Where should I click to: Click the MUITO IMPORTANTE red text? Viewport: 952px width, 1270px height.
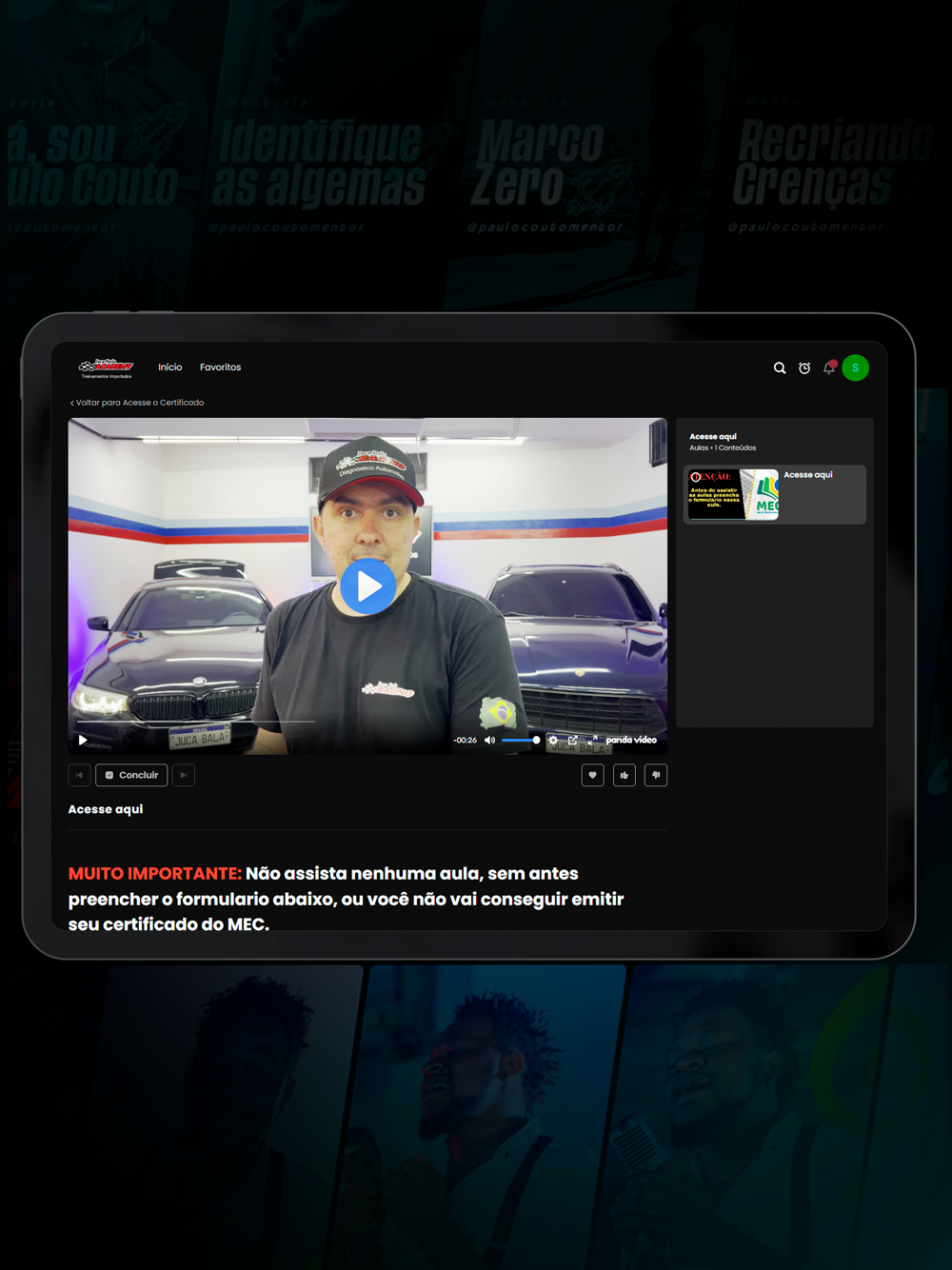[x=155, y=873]
